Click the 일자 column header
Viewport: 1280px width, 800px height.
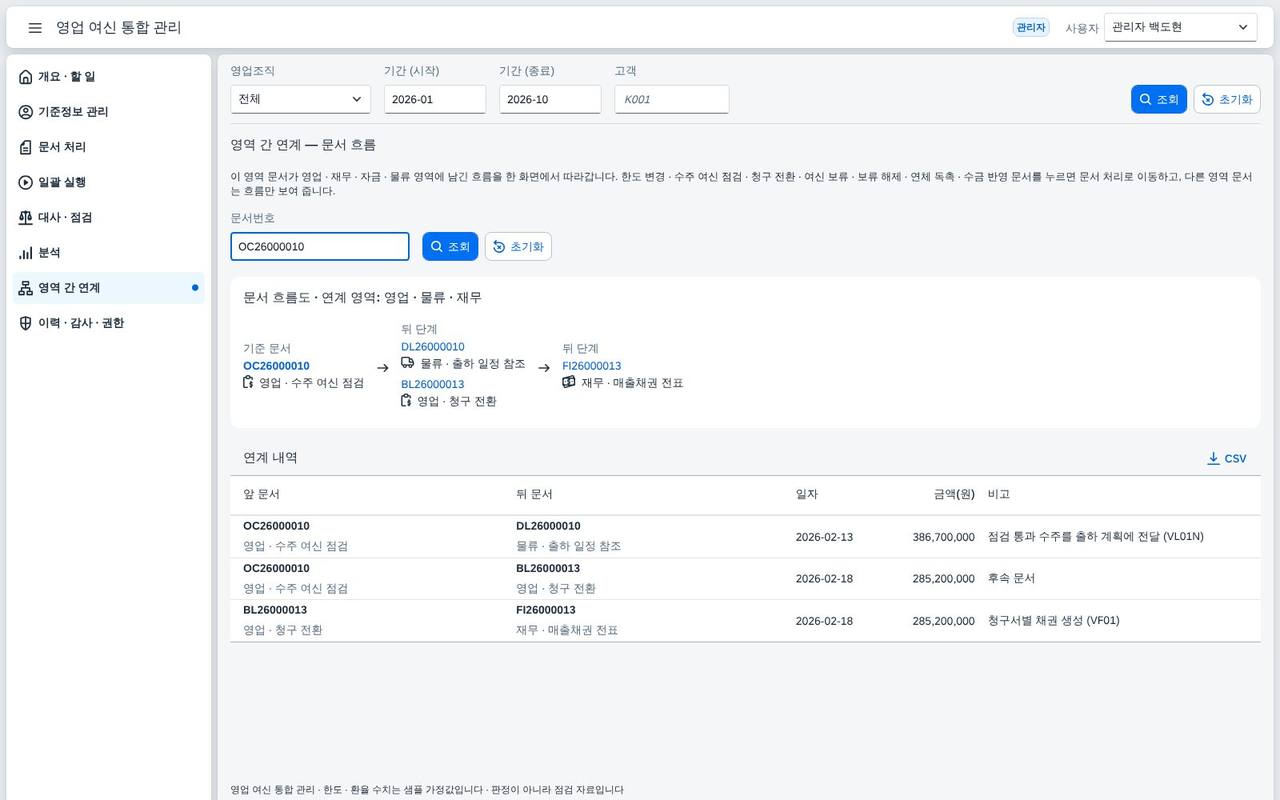click(807, 494)
